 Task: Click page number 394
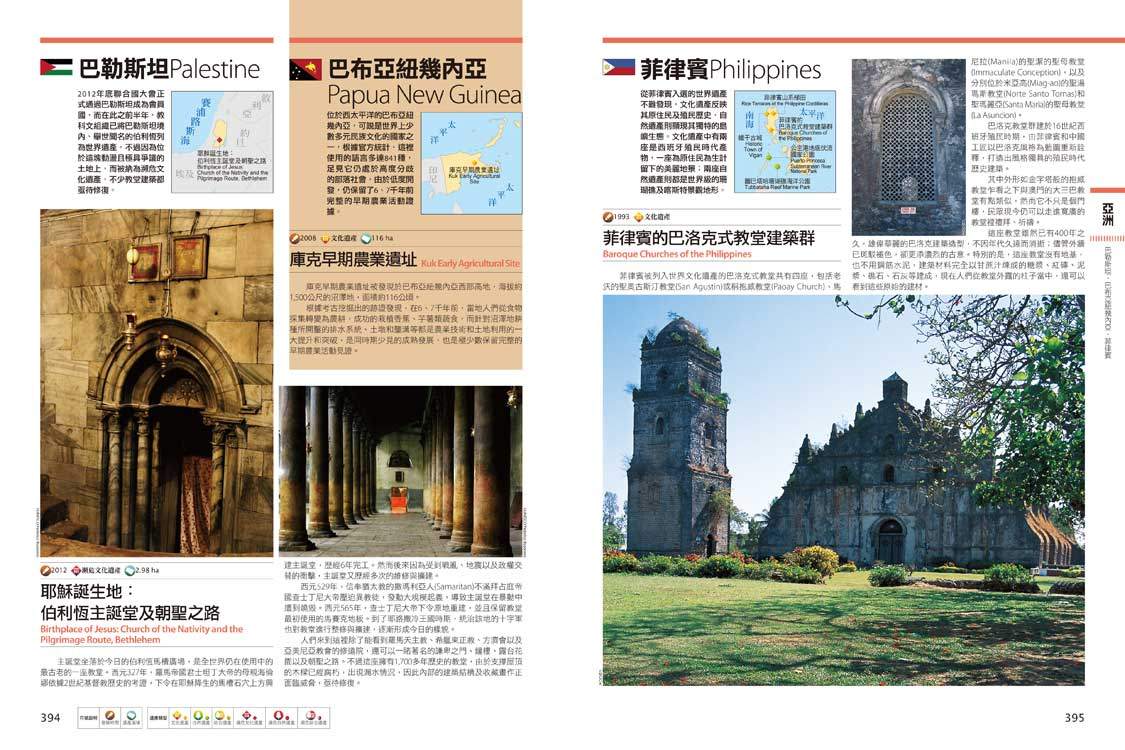50,717
